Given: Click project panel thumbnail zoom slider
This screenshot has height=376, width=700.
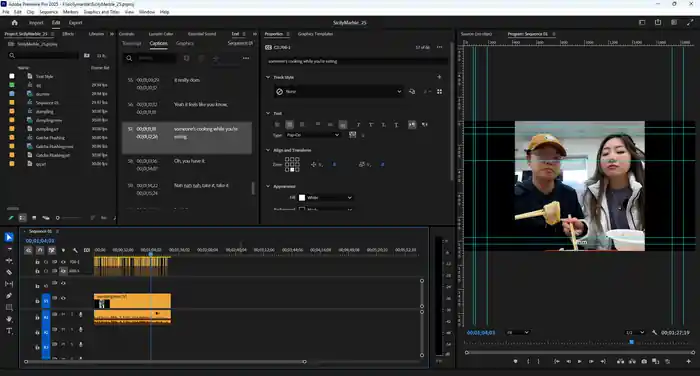Looking at the screenshot, I should tap(69, 218).
